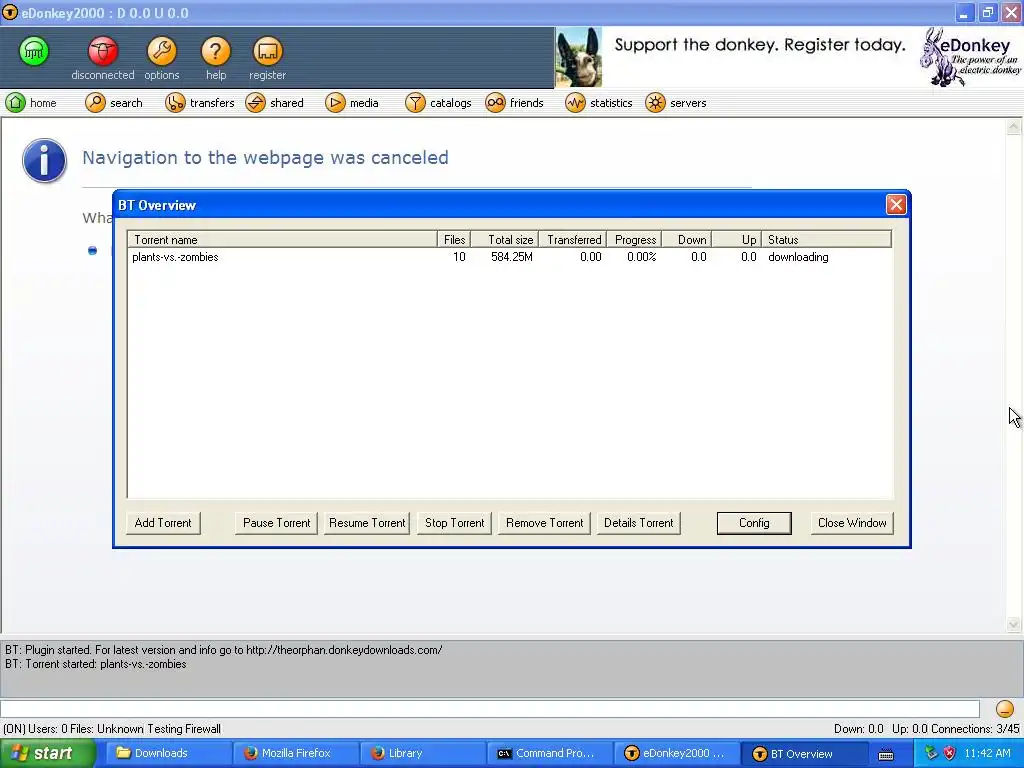
Task: Select the plants-vs.-zombies torrent row
Action: (x=509, y=257)
